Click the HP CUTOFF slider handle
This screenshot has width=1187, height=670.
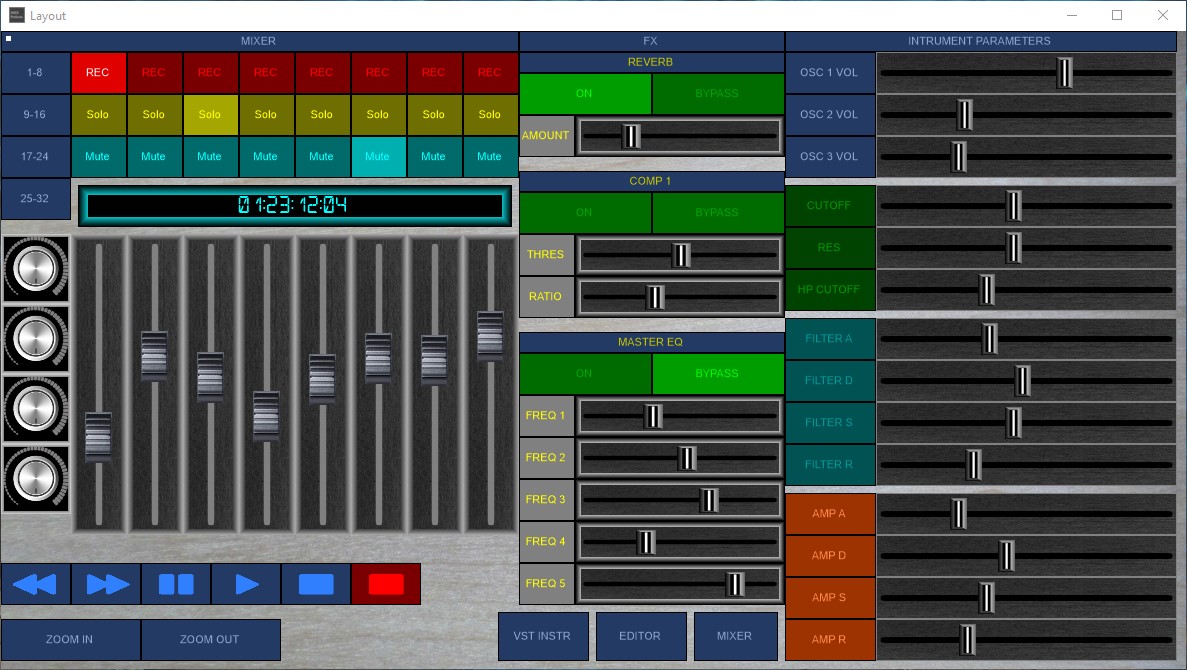[986, 289]
